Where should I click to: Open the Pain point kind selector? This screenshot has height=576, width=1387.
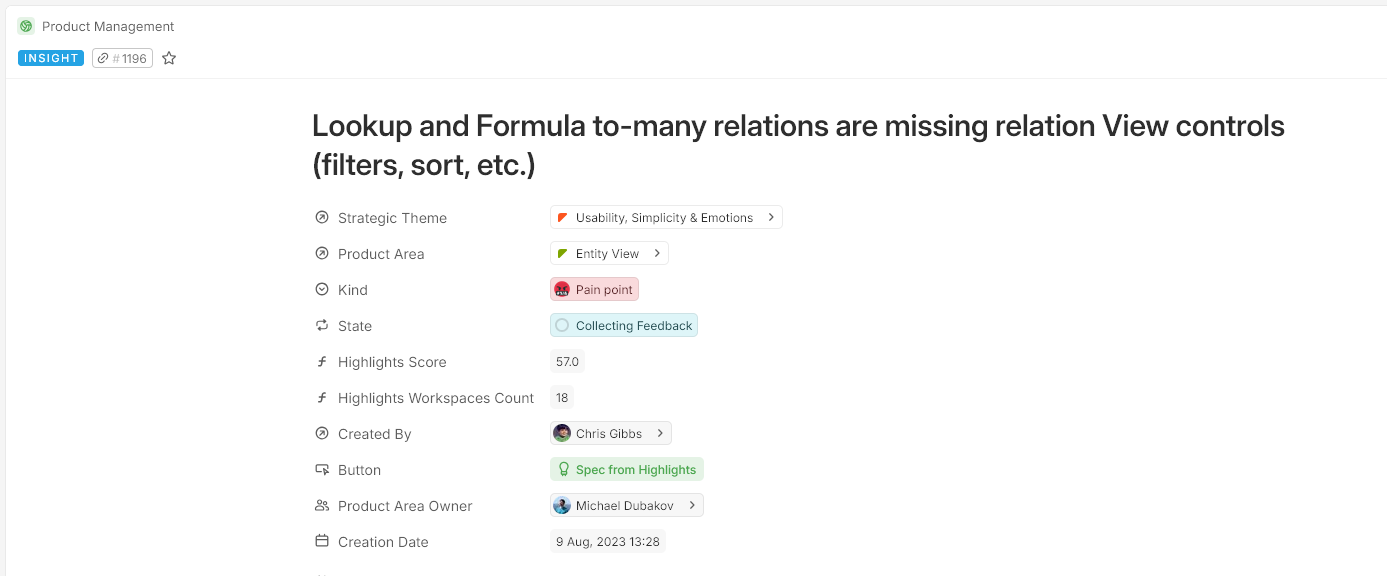pyautogui.click(x=595, y=290)
